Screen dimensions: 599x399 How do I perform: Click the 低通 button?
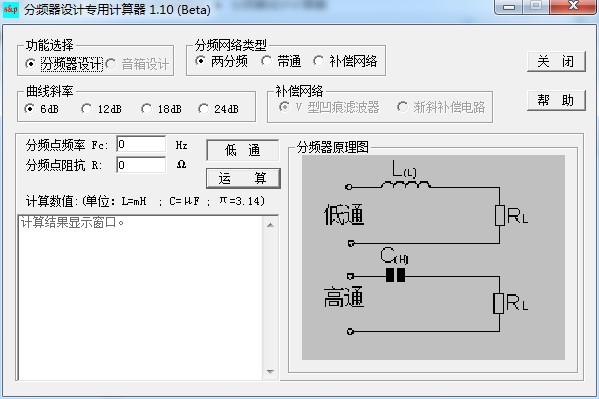click(243, 150)
